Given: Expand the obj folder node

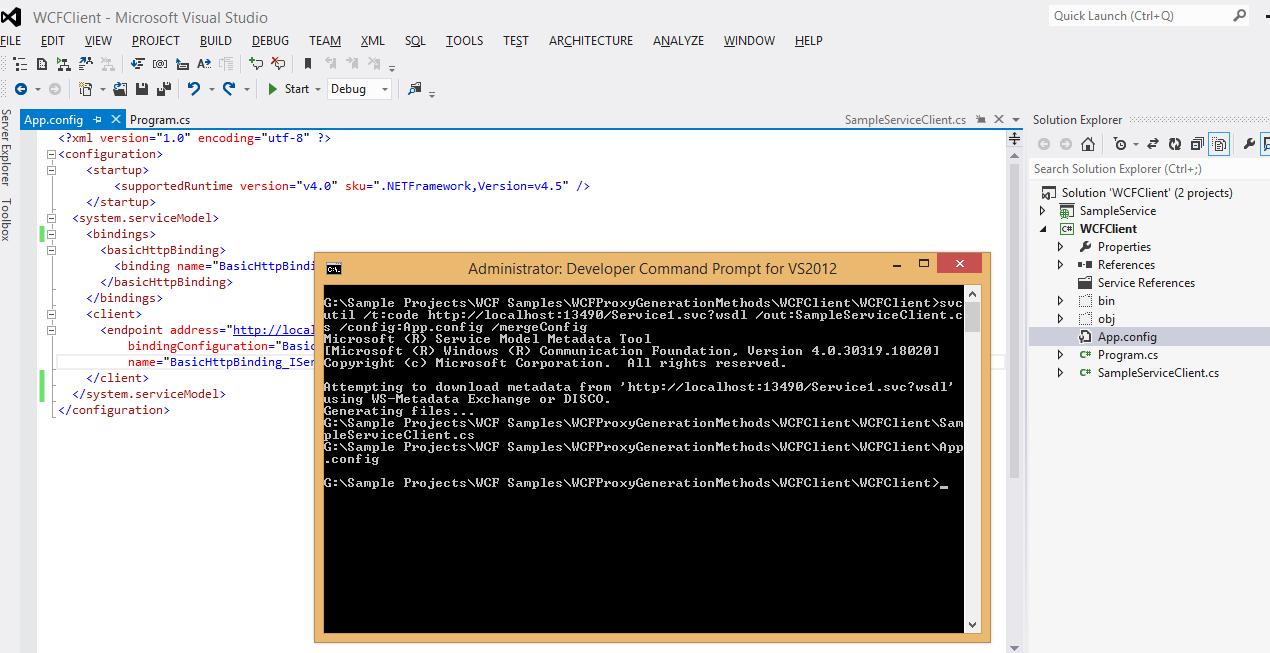Looking at the screenshot, I should 1061,319.
